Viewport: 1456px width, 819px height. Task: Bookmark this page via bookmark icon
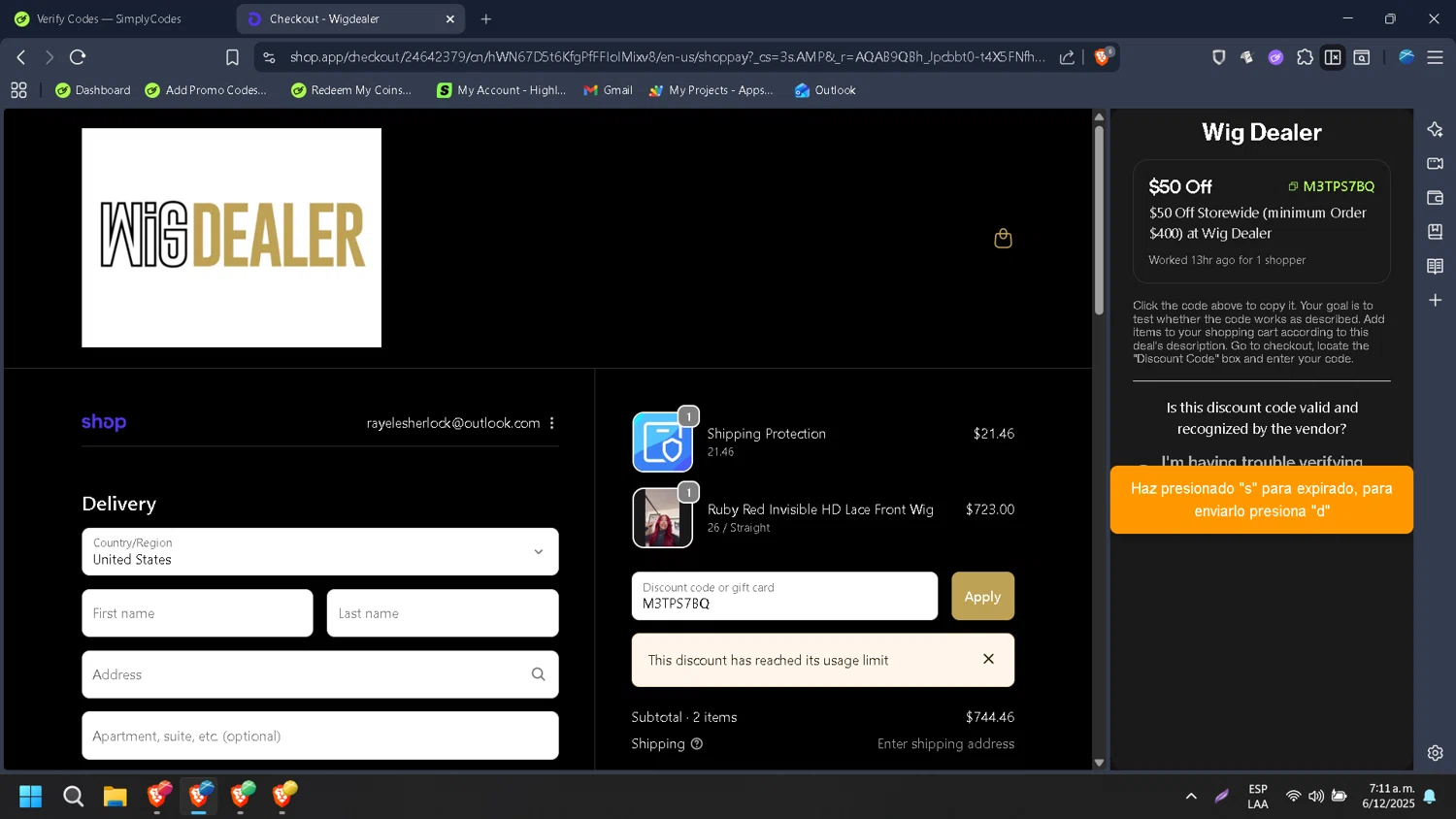click(232, 57)
